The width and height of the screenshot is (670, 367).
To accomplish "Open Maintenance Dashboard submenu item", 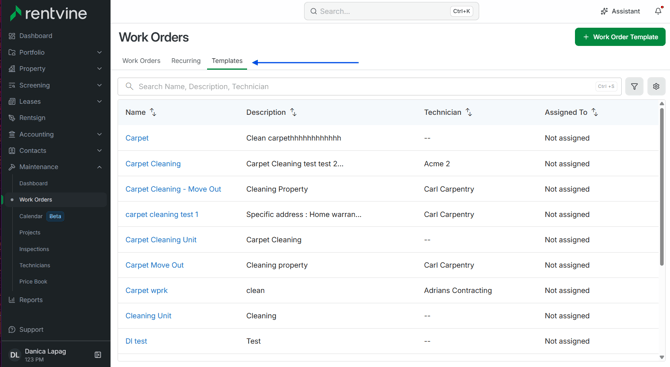I will pos(33,183).
